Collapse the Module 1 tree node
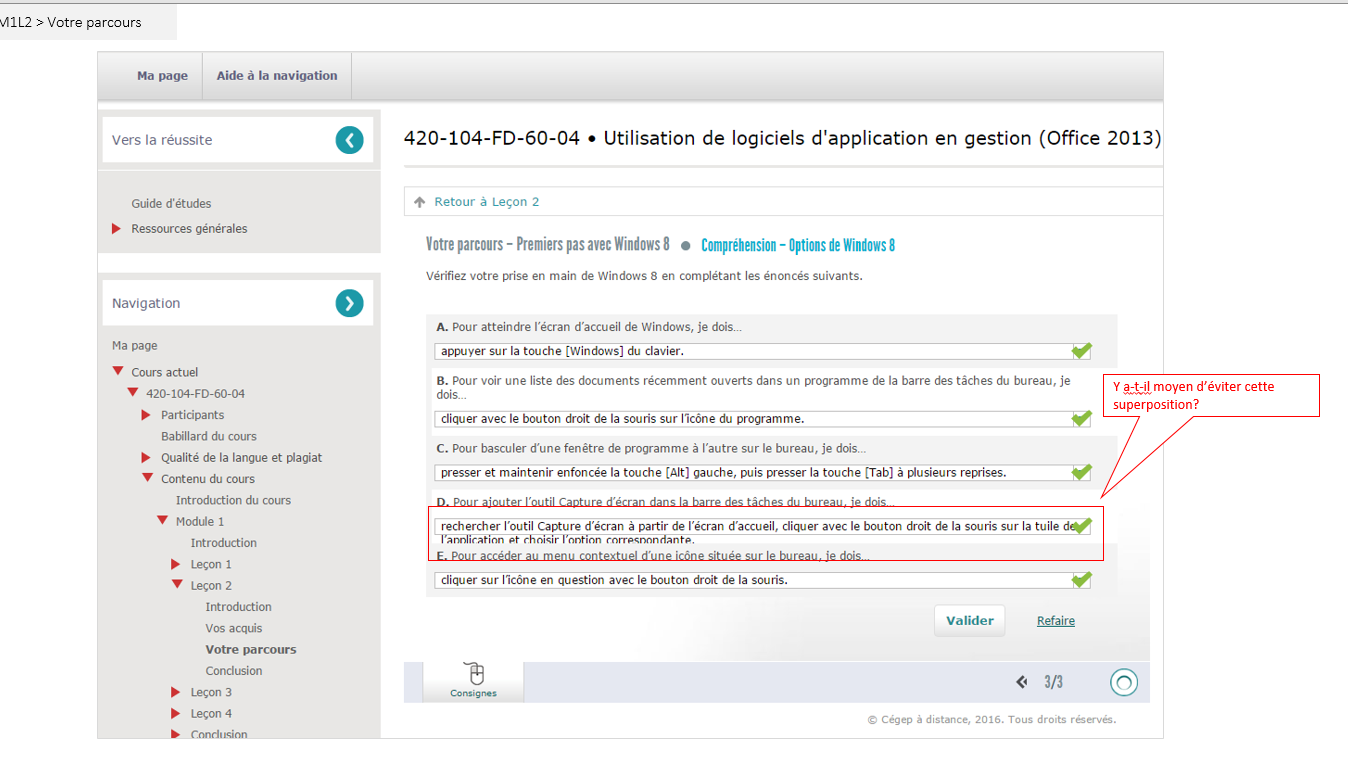Image resolution: width=1348 pixels, height=772 pixels. (x=162, y=521)
